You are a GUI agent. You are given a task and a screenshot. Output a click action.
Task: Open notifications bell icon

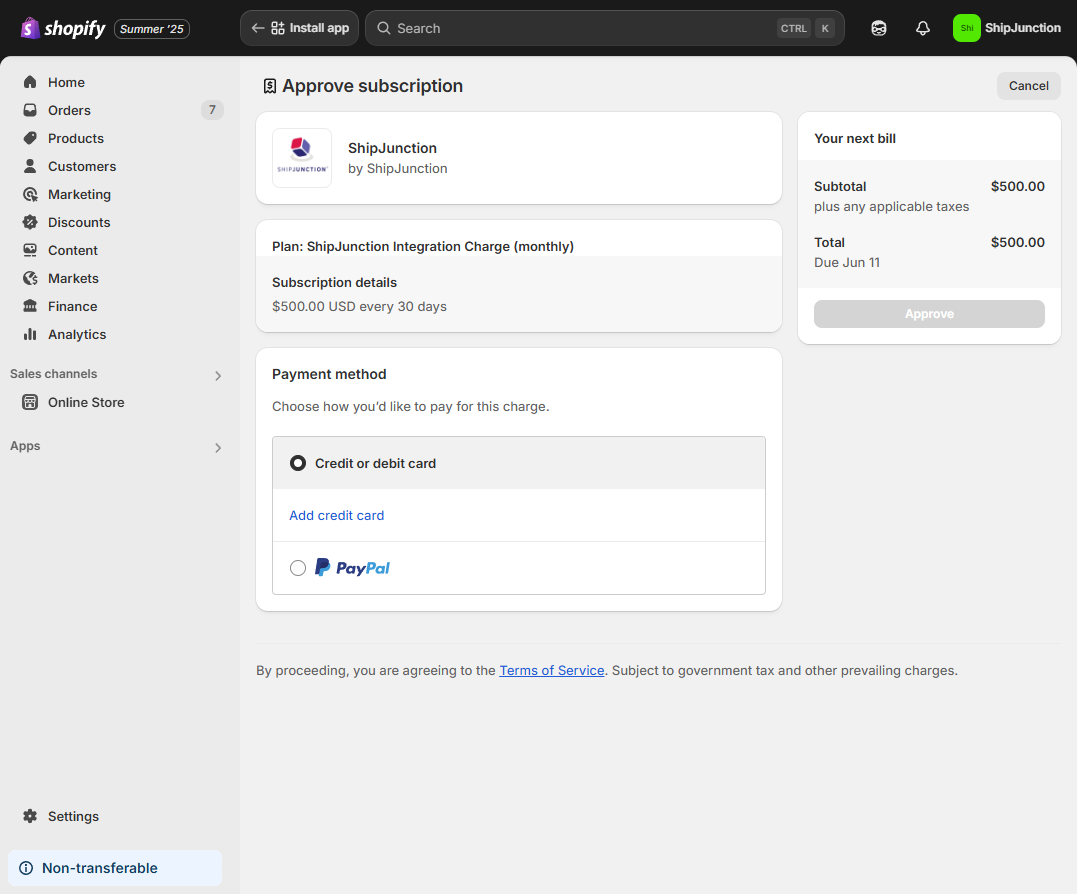point(922,28)
